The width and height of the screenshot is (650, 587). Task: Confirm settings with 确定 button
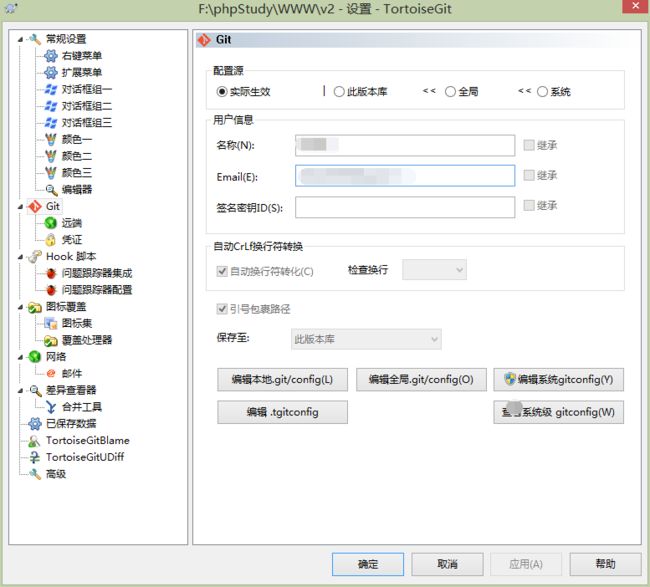(368, 564)
